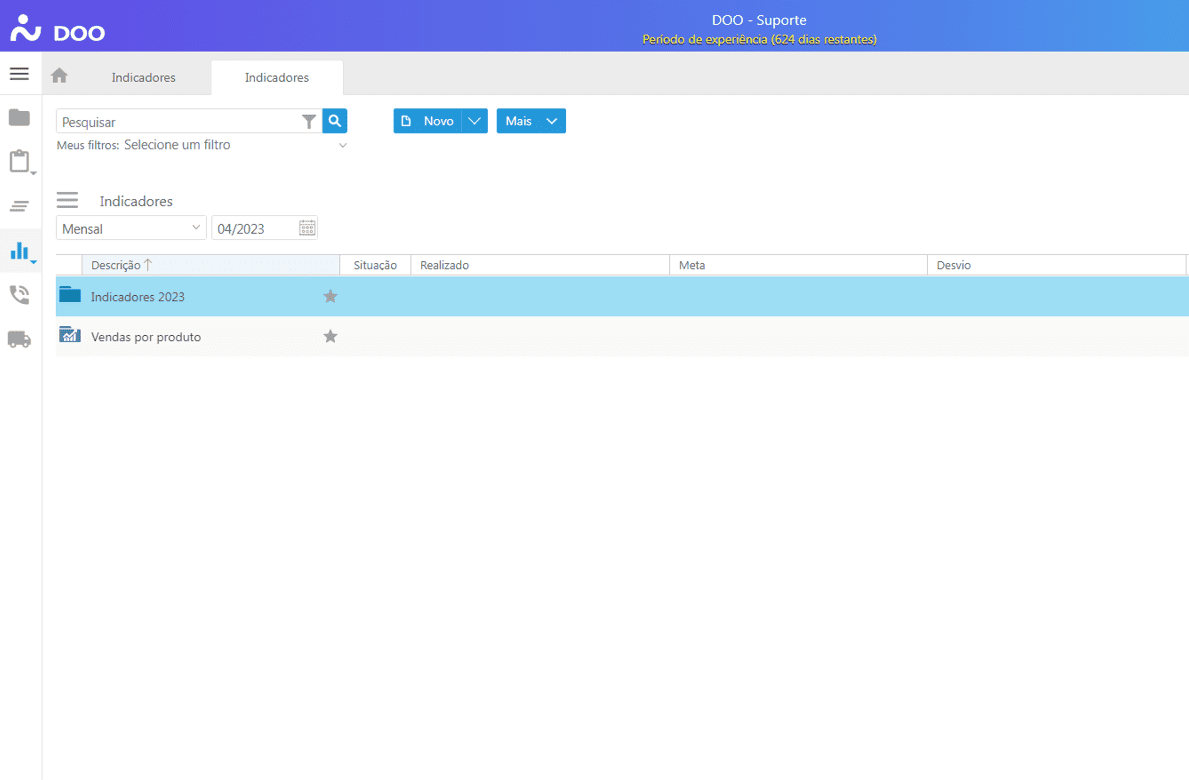
Task: Click the Pesquisar search field
Action: pyautogui.click(x=178, y=122)
